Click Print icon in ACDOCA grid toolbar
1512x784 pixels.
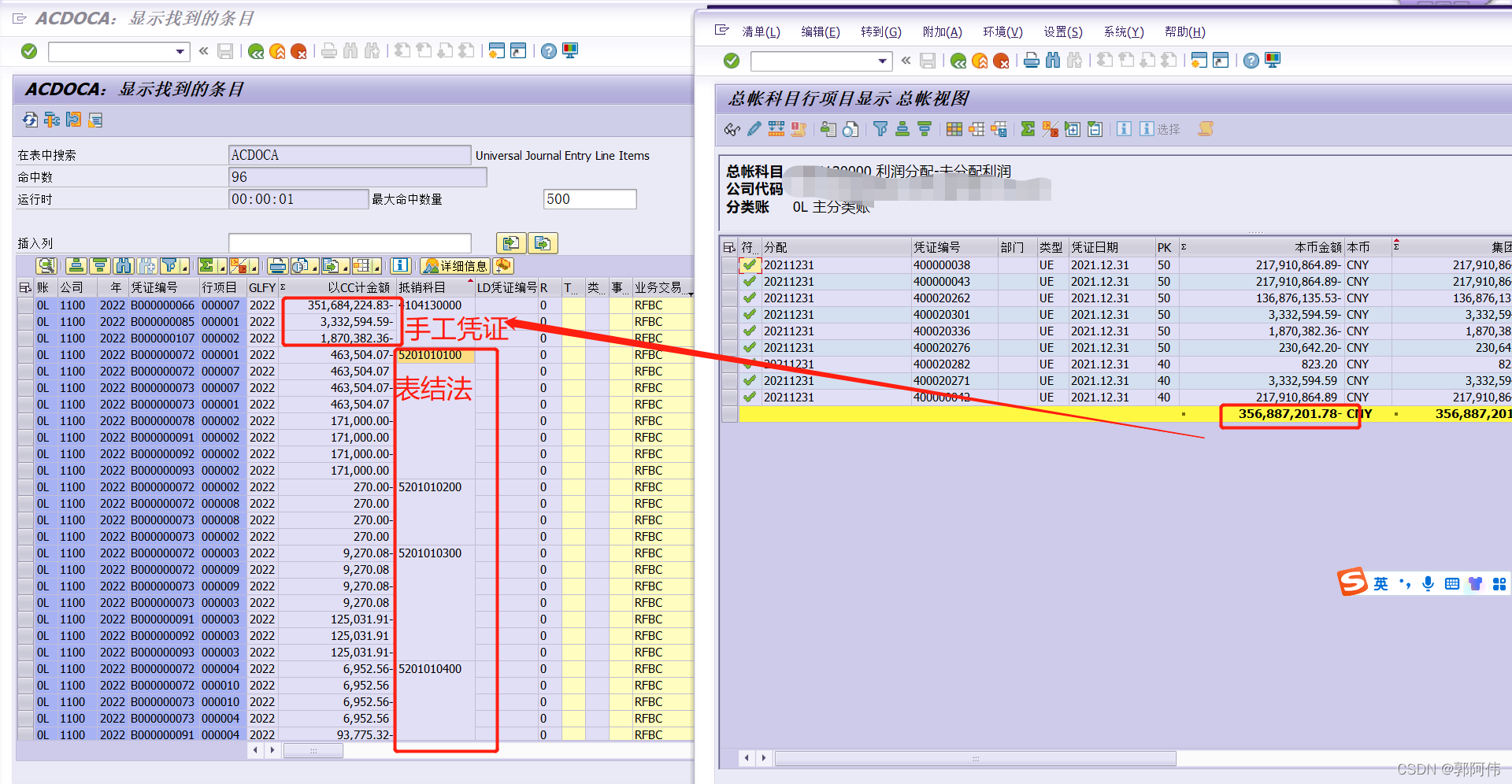coord(277,266)
